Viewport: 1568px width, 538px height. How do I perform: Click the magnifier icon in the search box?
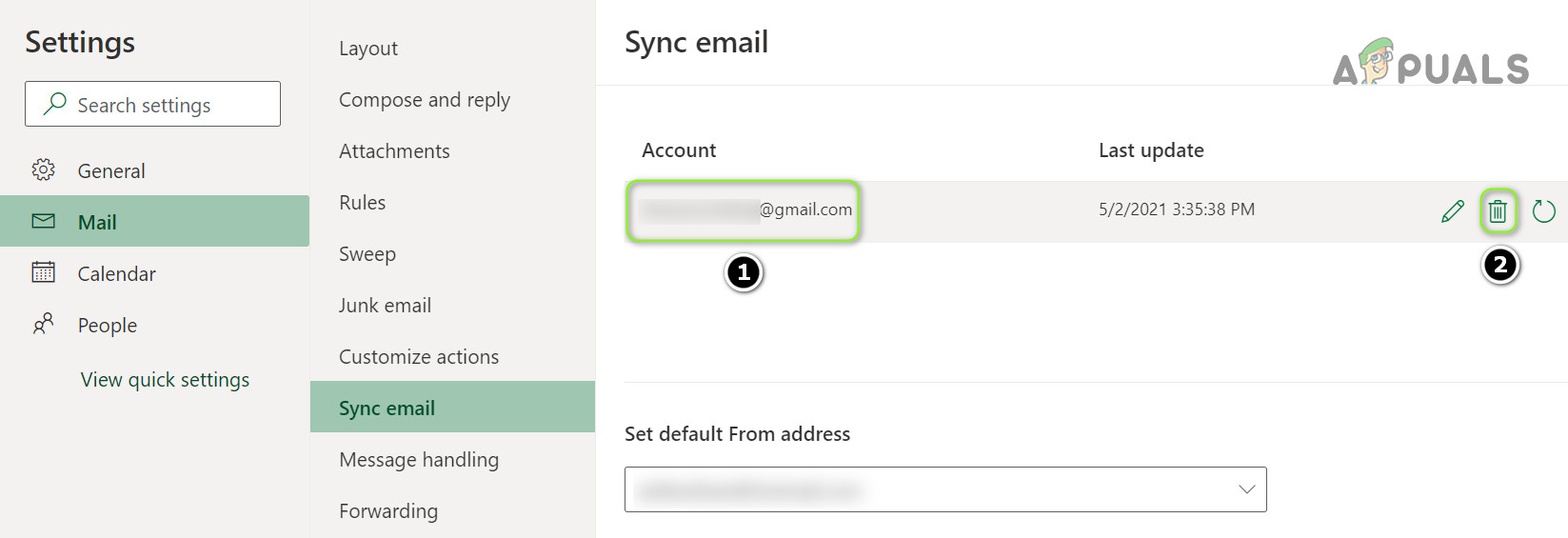click(55, 104)
